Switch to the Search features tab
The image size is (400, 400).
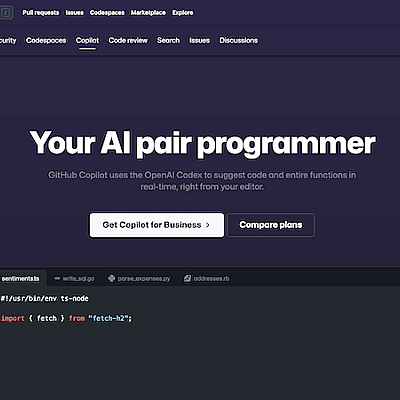click(168, 40)
